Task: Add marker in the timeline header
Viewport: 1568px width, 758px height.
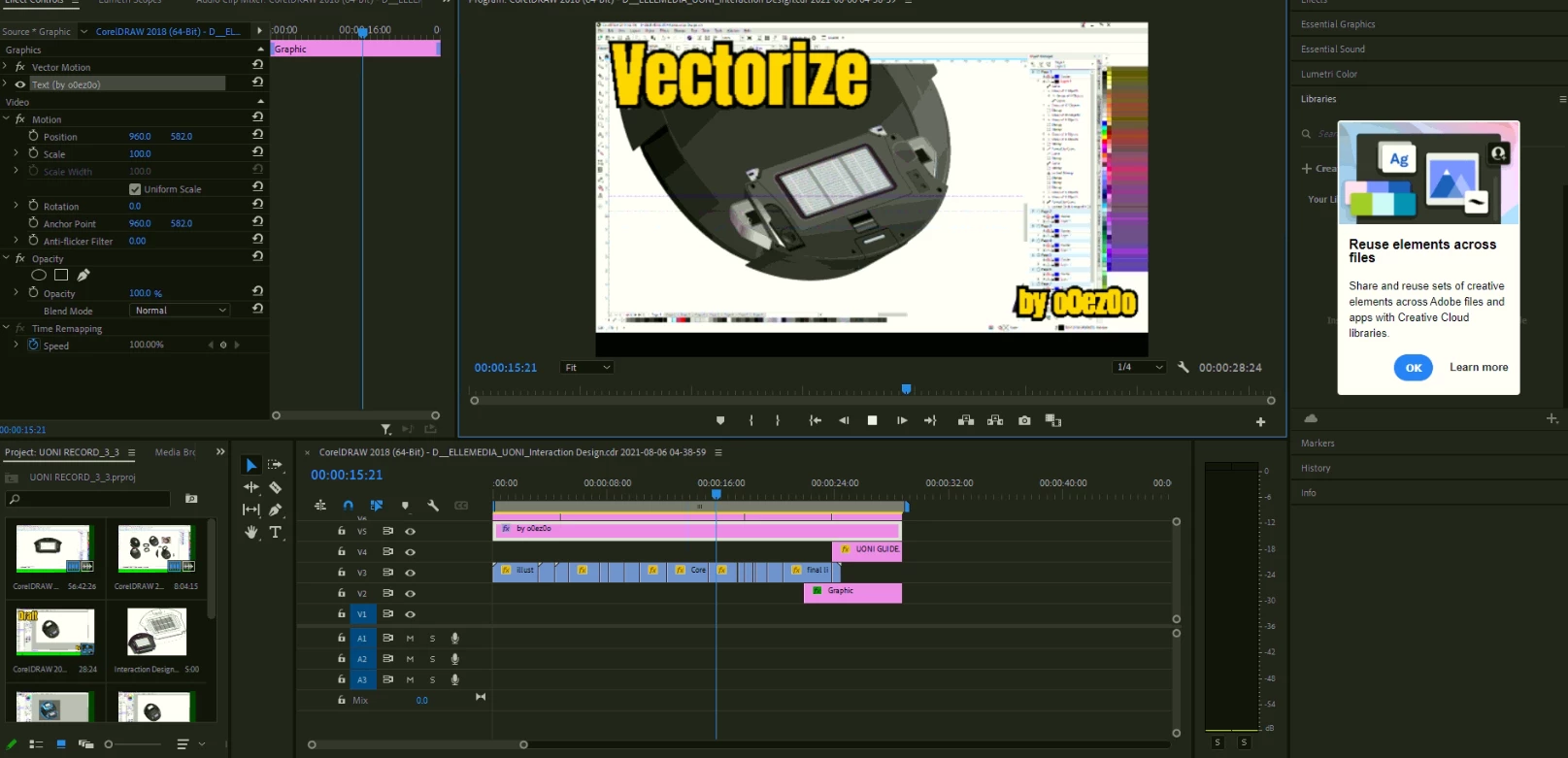Action: pos(405,505)
